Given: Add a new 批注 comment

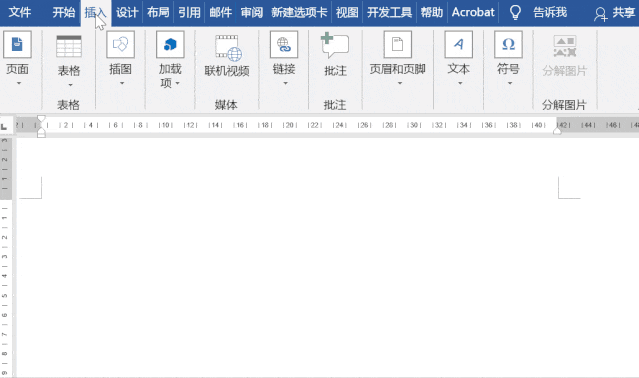Looking at the screenshot, I should click(335, 55).
